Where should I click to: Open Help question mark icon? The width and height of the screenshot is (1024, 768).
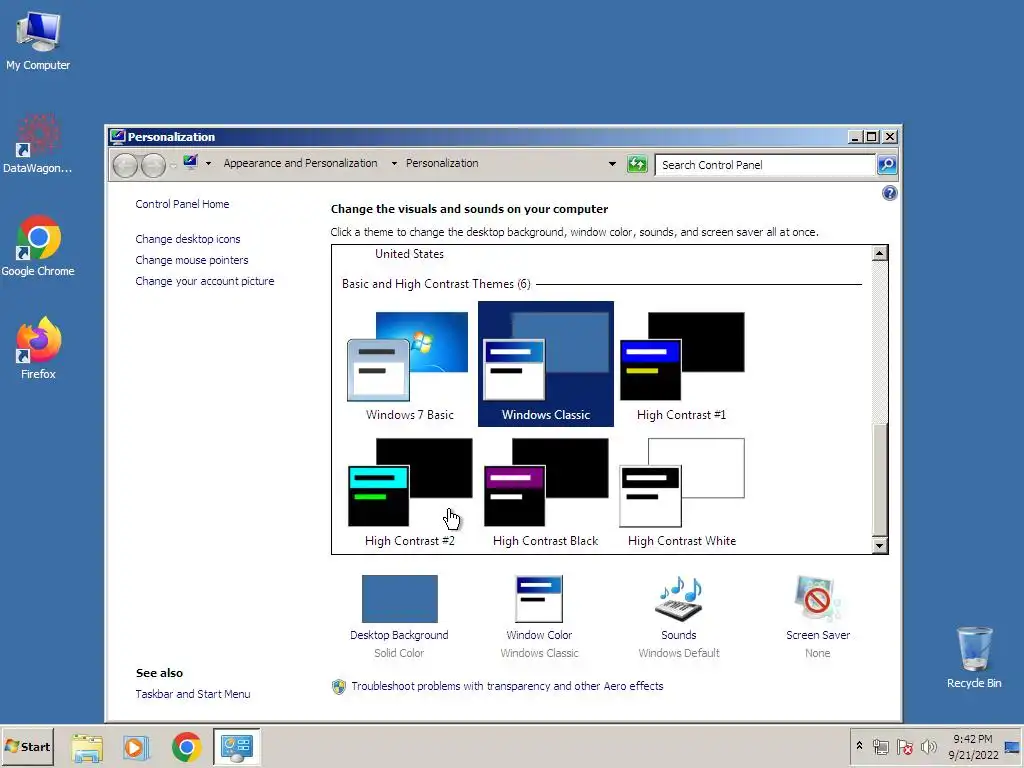pos(889,193)
